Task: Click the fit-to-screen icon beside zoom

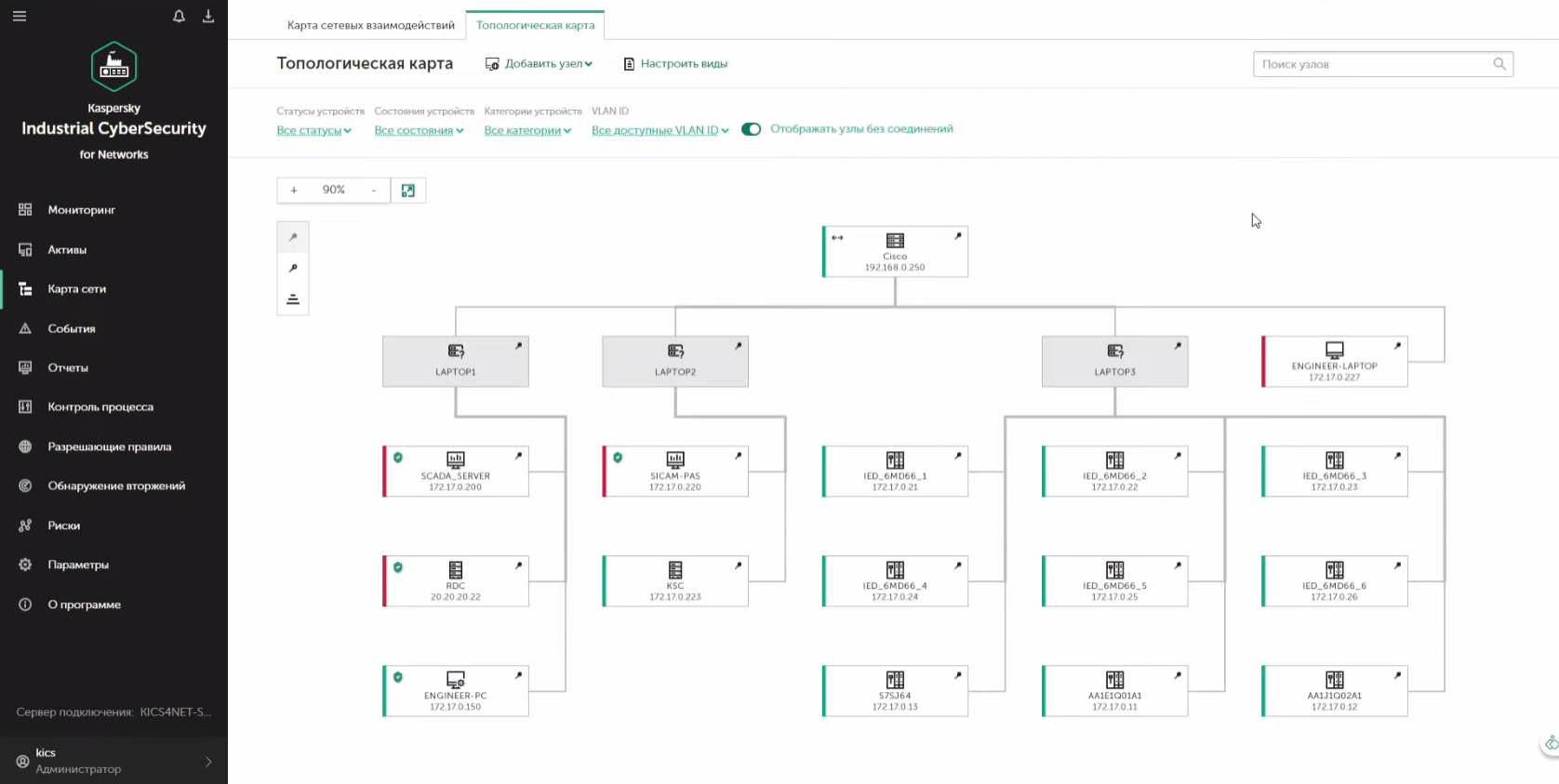Action: pyautogui.click(x=407, y=191)
